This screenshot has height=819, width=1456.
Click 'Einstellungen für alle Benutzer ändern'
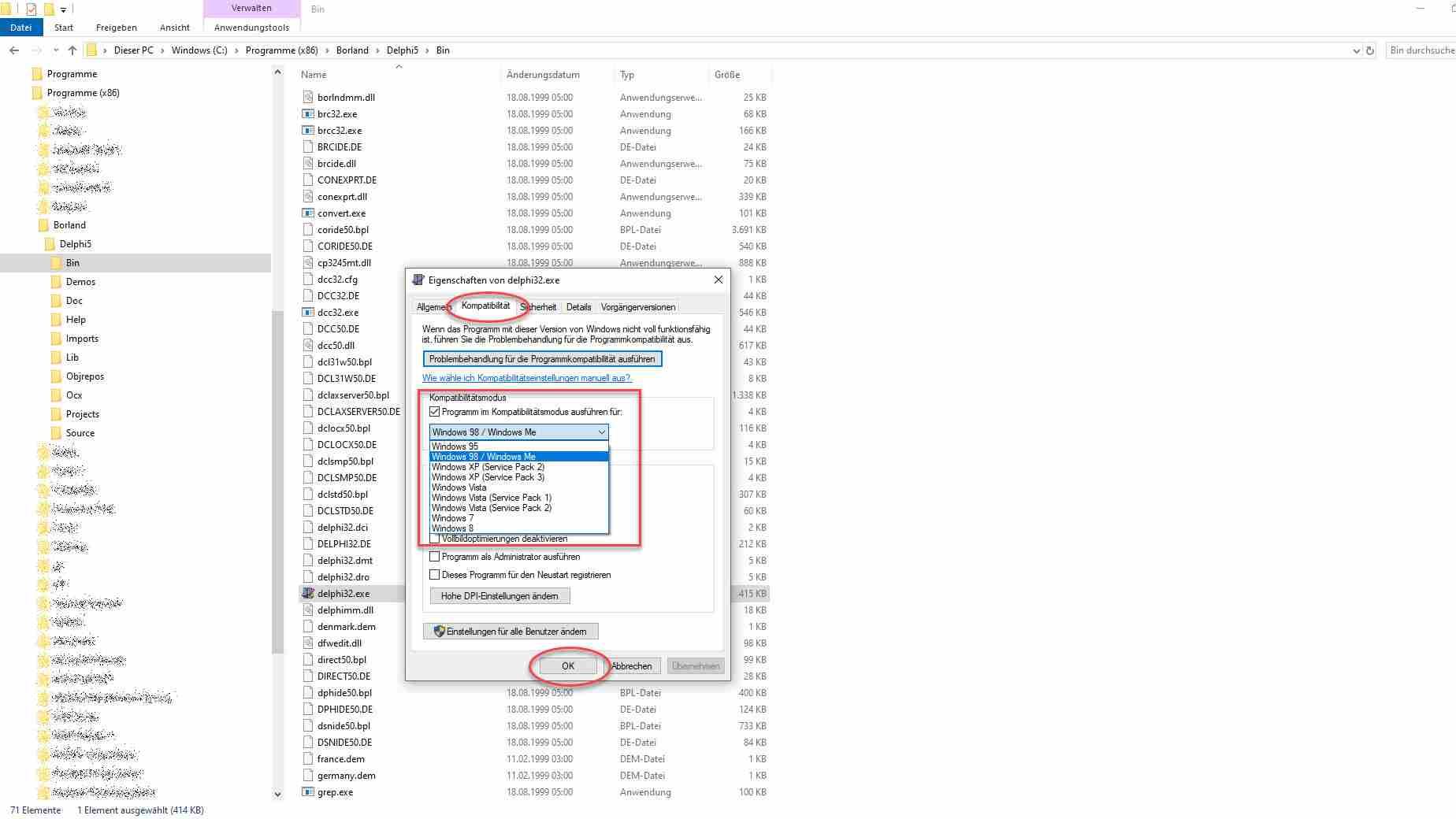(x=511, y=632)
